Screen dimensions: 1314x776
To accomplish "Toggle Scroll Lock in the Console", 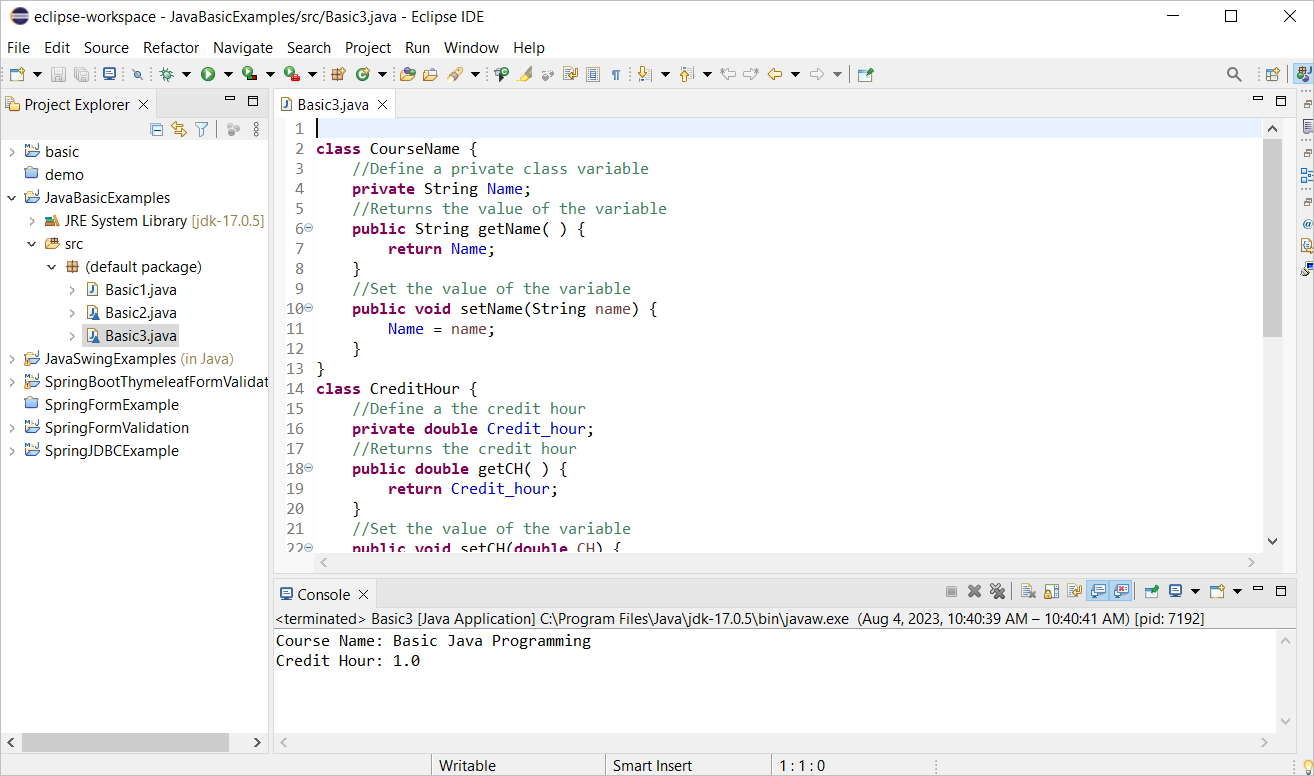I will coord(1051,590).
